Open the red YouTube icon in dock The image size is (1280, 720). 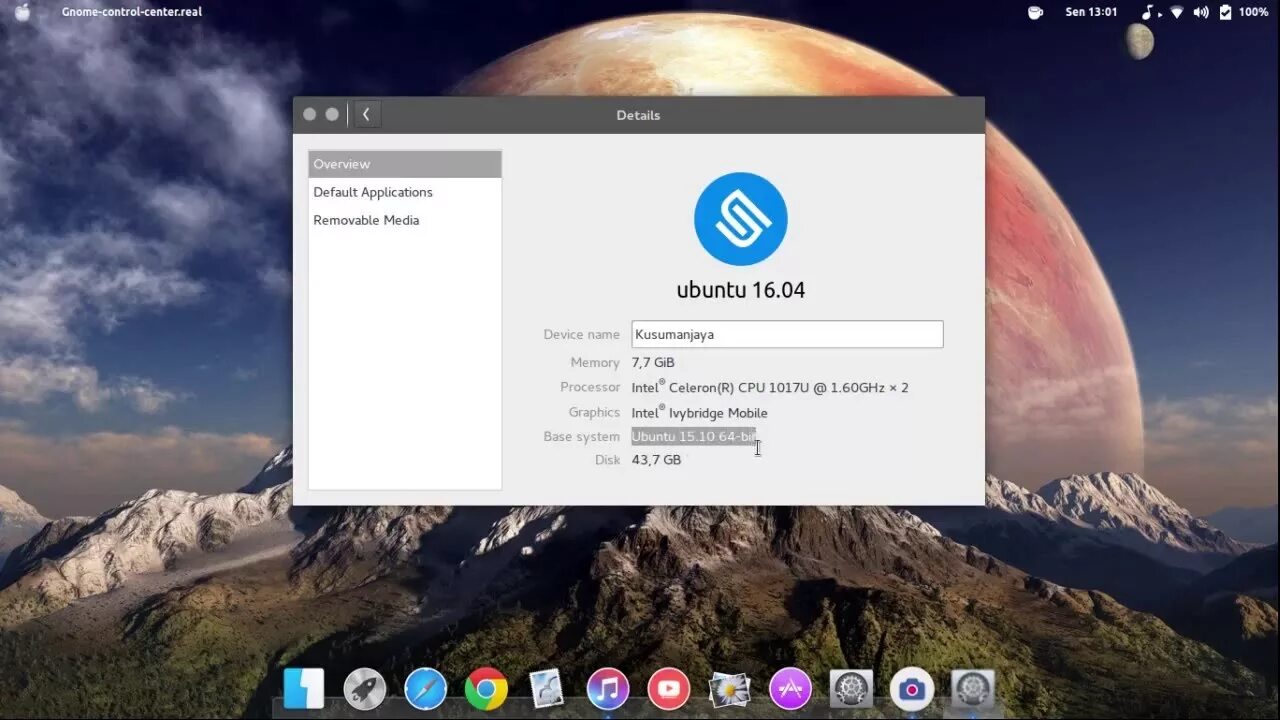(x=669, y=689)
